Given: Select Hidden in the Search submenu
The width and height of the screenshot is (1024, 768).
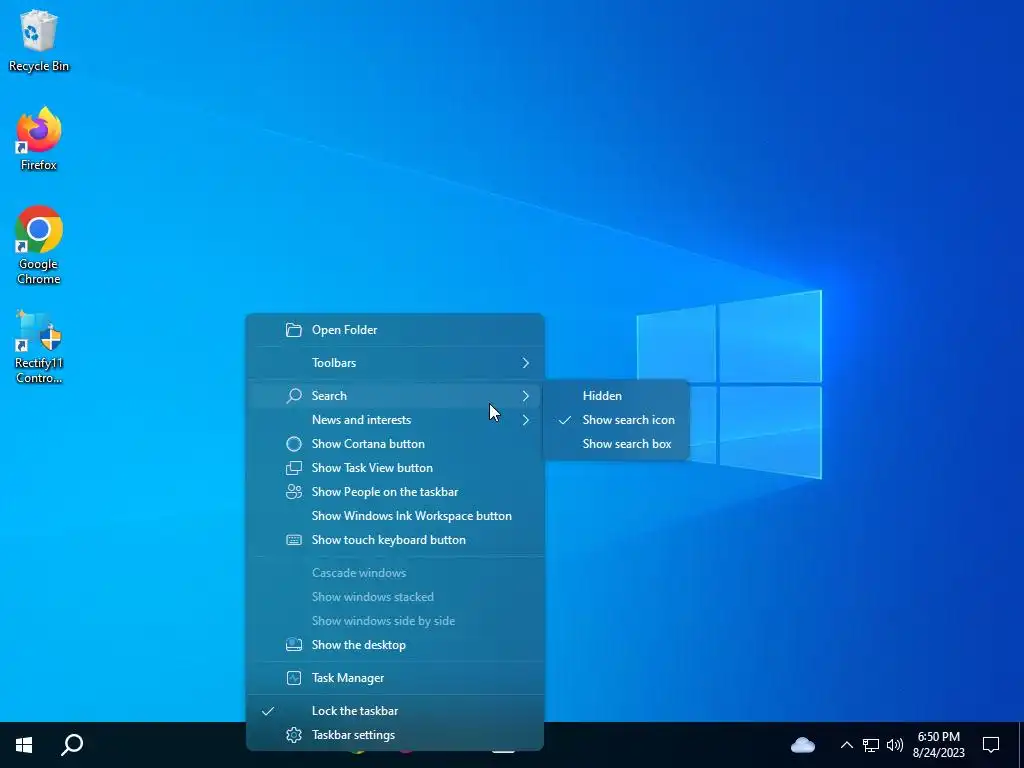Looking at the screenshot, I should click(x=616, y=396).
